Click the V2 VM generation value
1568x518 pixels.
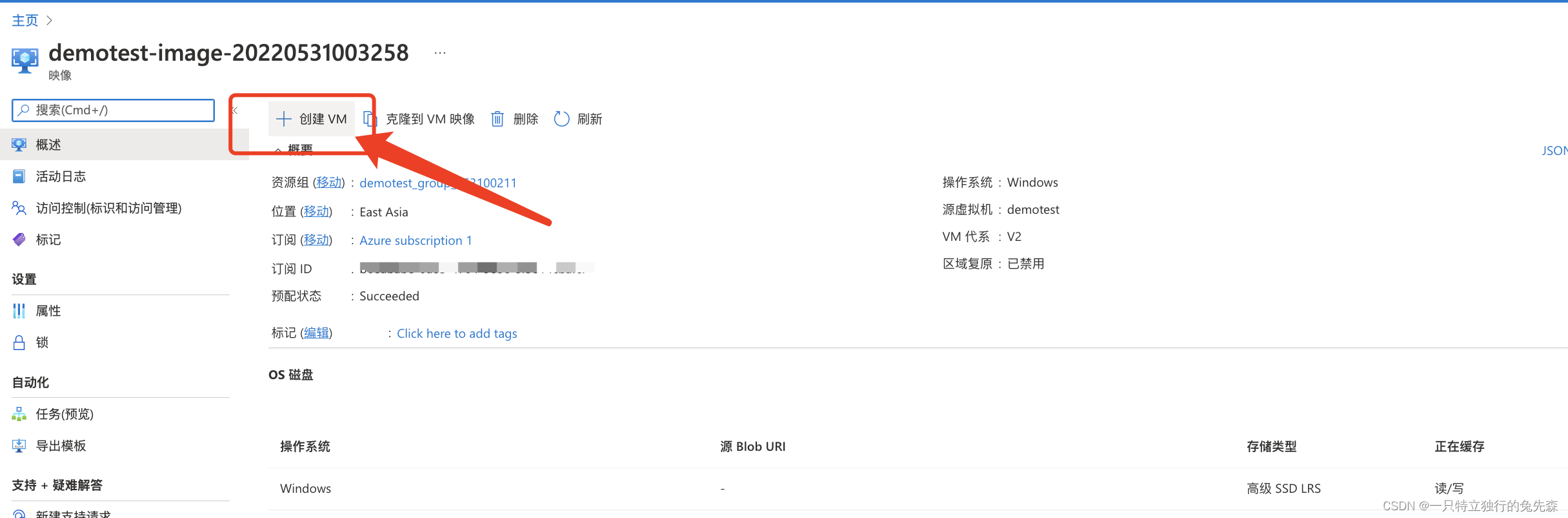(1014, 236)
